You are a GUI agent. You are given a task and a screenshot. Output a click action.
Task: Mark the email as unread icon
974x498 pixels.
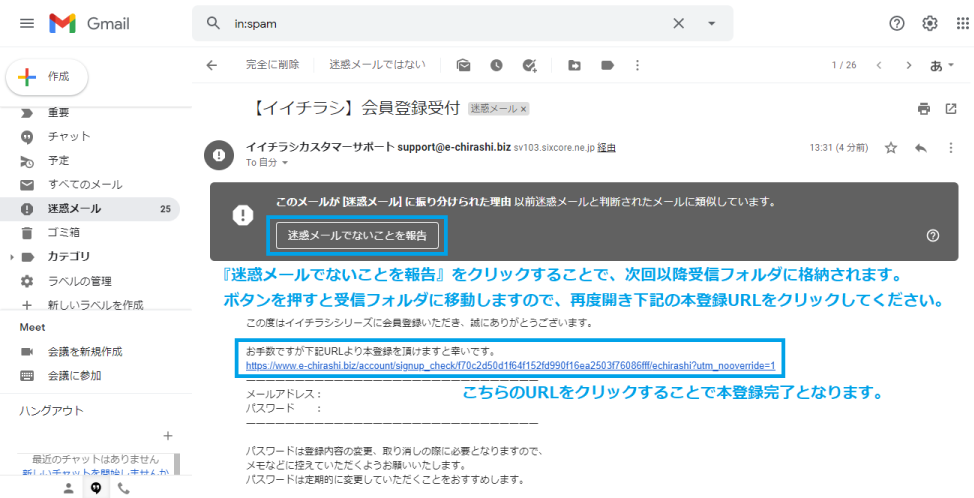[463, 65]
